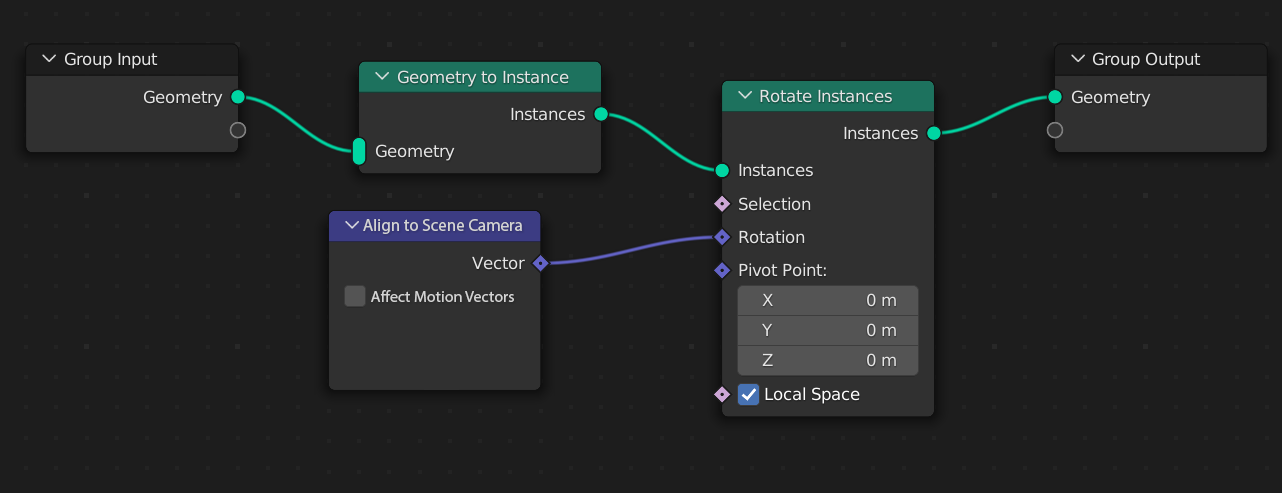Click the Geometry label in Group Output
This screenshot has height=493, width=1282.
click(x=1110, y=97)
